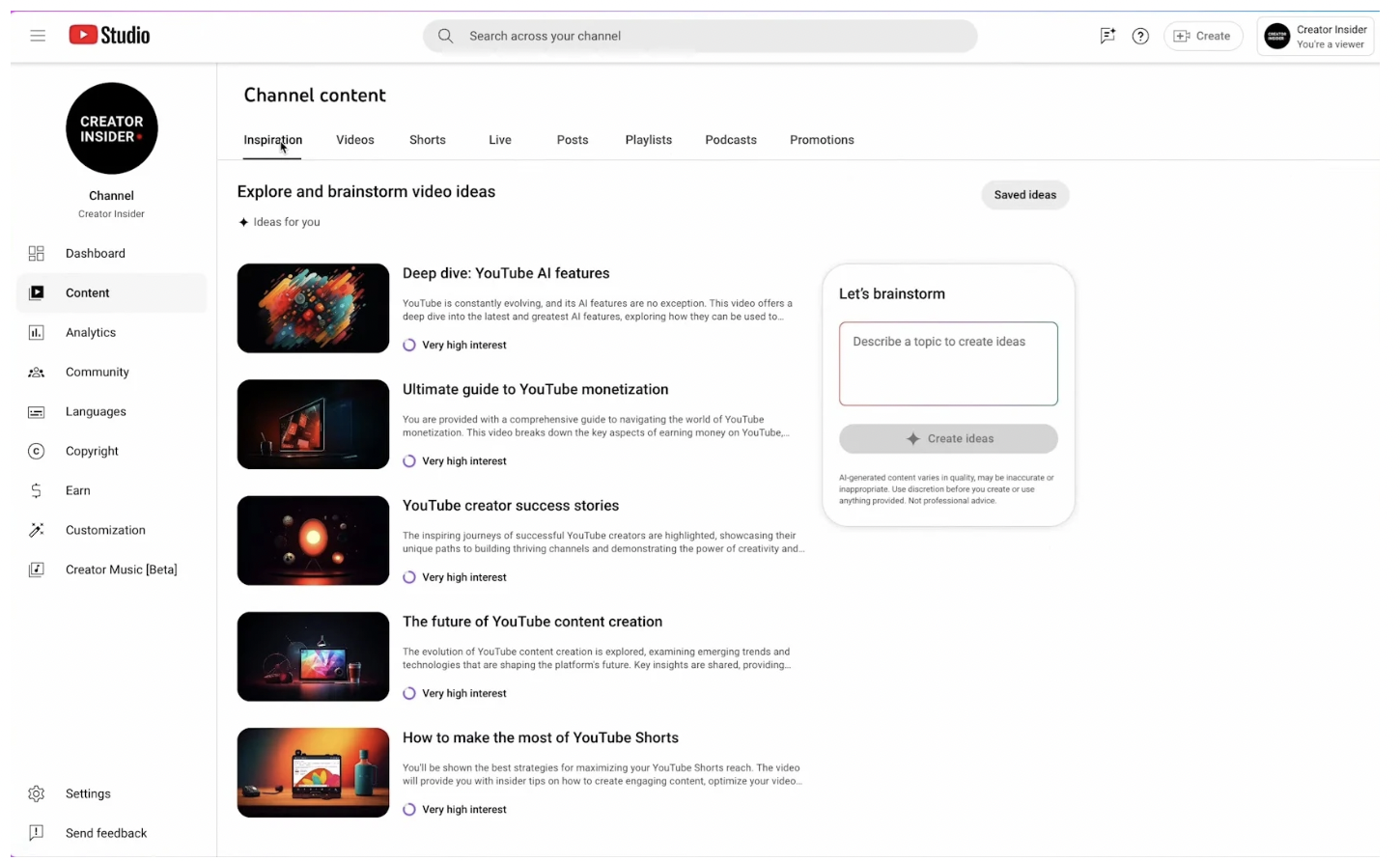Select the Playlists tab

649,140
